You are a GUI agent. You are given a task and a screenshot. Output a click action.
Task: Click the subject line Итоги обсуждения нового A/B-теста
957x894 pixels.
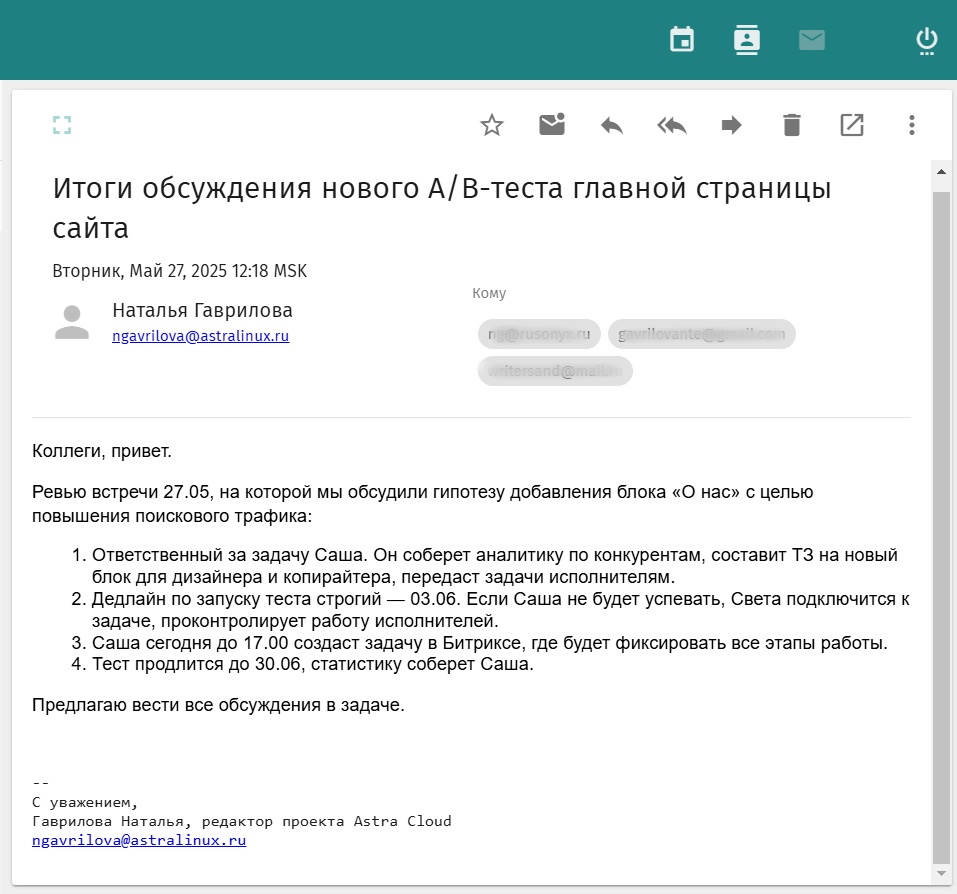click(x=442, y=207)
